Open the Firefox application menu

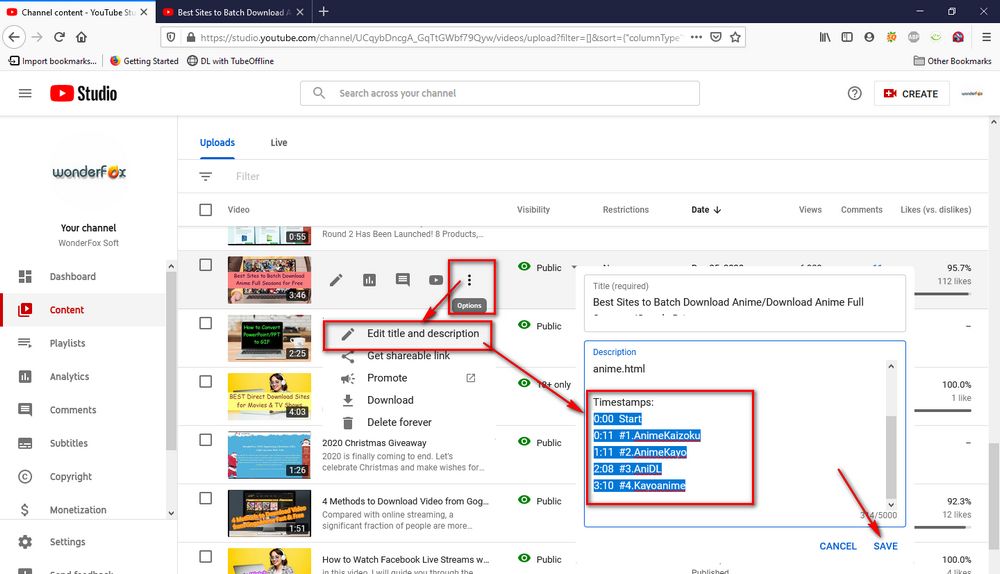986,37
